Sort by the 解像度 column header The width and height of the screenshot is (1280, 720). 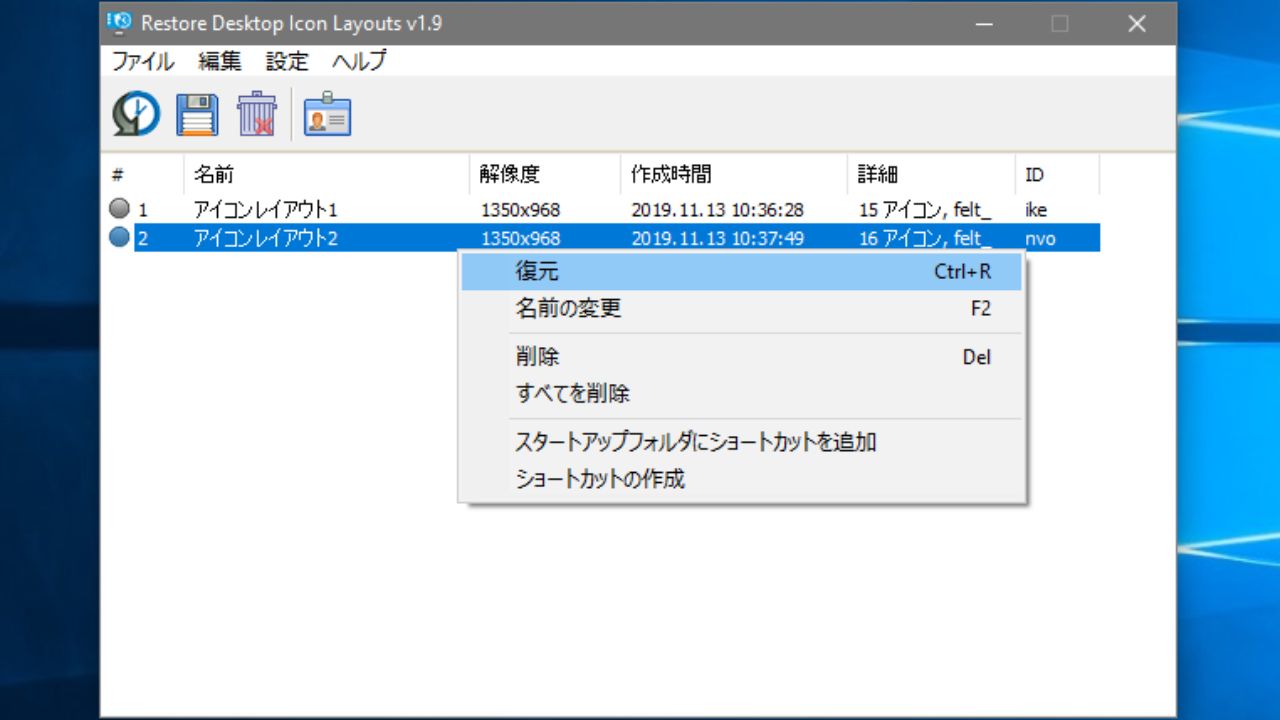[x=545, y=174]
